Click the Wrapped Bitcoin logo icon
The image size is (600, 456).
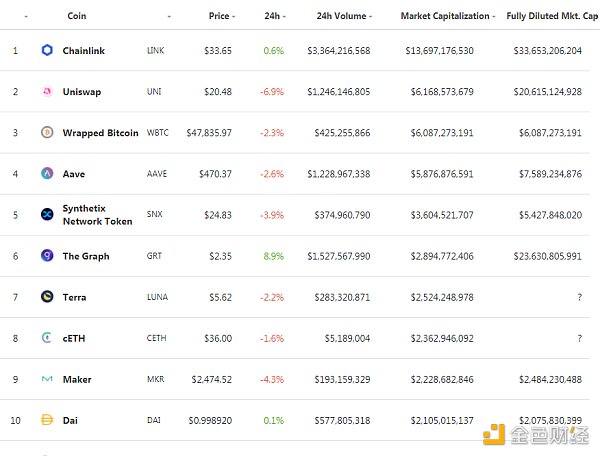(47, 132)
